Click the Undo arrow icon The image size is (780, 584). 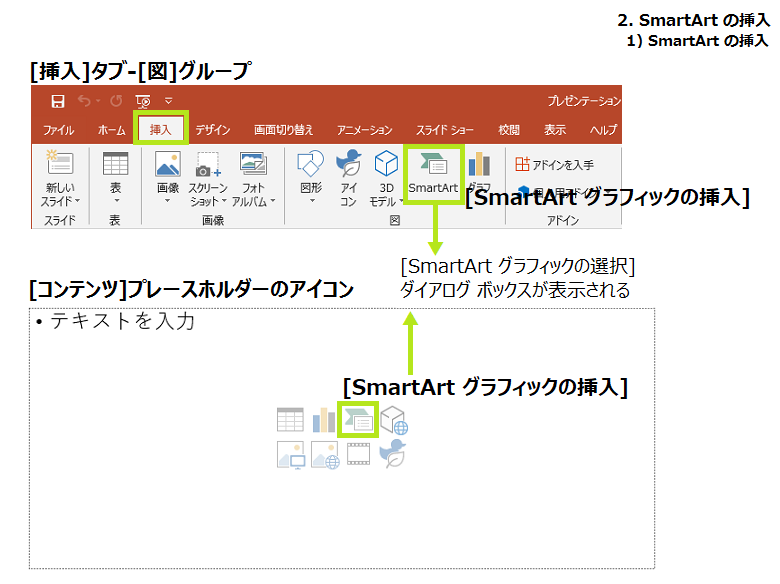point(84,101)
